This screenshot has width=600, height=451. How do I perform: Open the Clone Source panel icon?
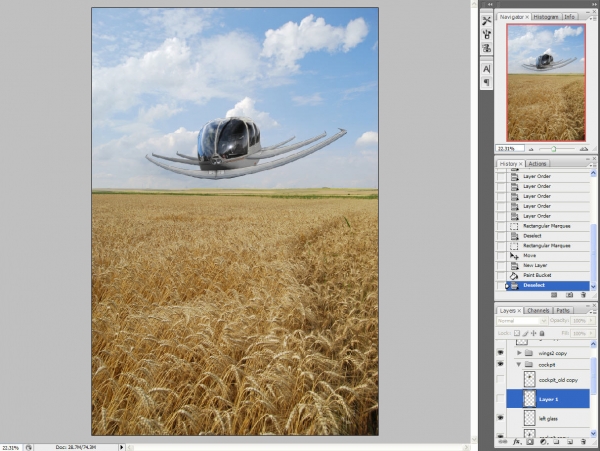click(487, 48)
